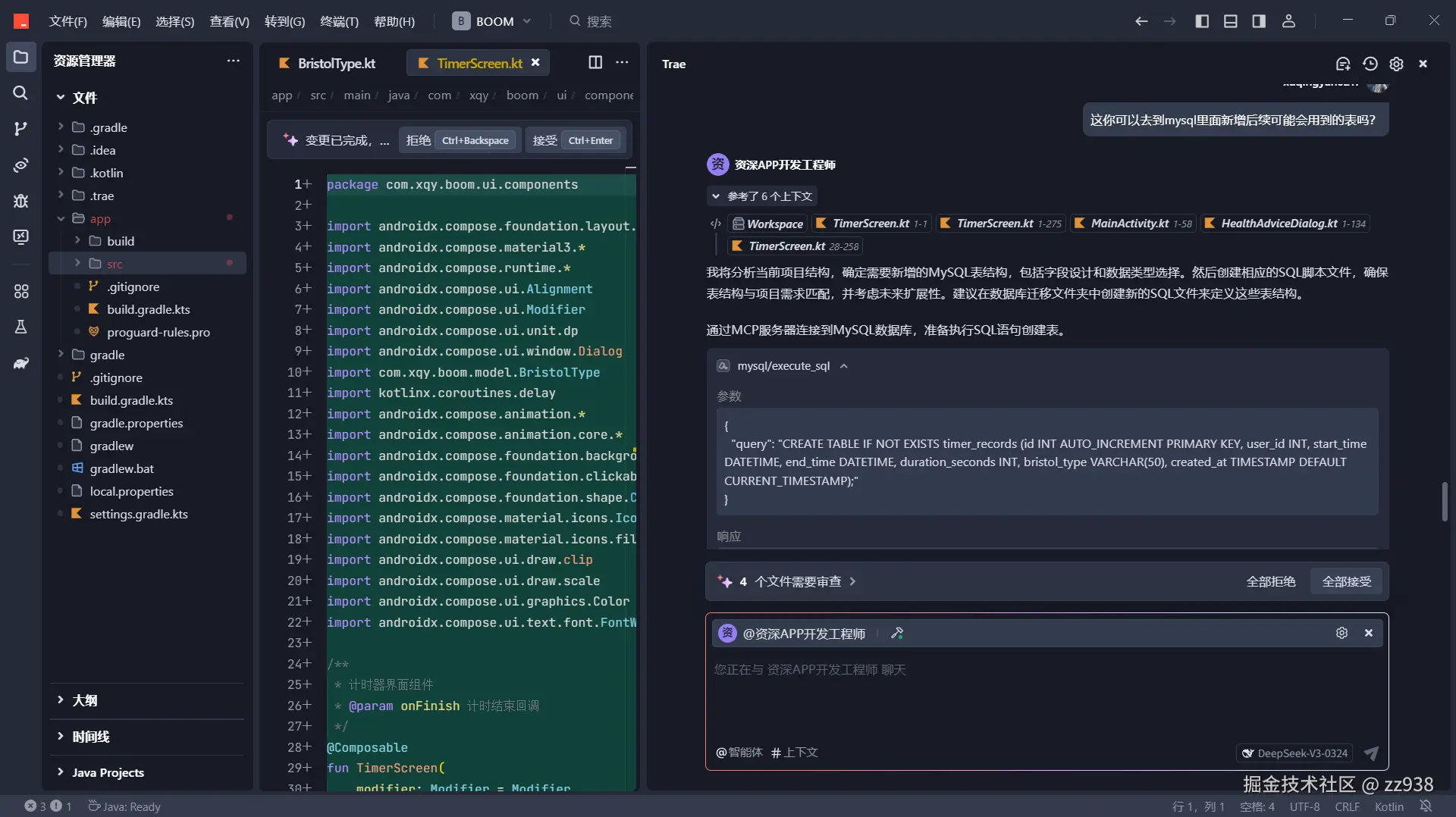Toggle the bottom panel layout button

point(1231,21)
